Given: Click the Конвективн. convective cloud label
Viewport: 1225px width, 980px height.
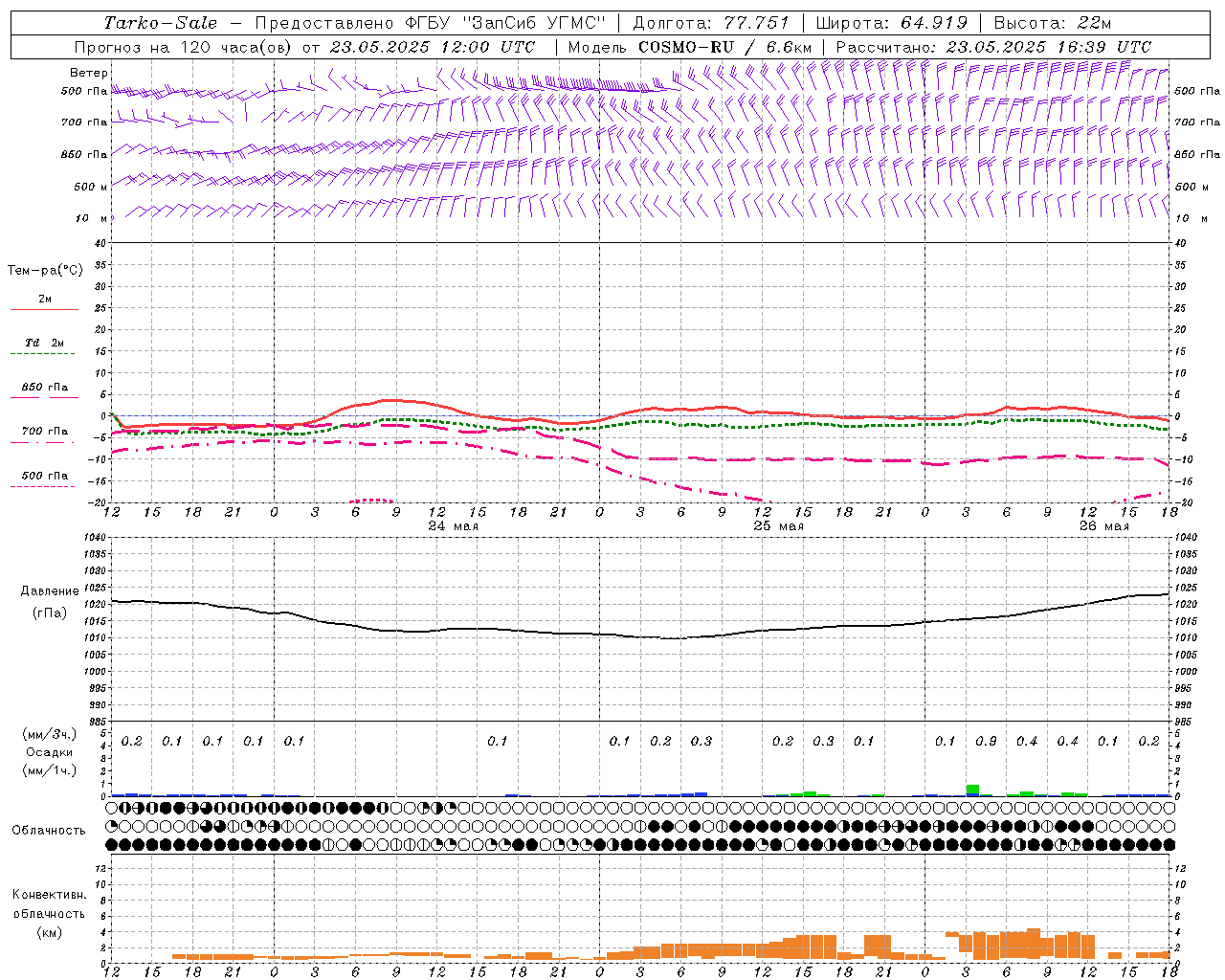Looking at the screenshot, I should coord(49,895).
